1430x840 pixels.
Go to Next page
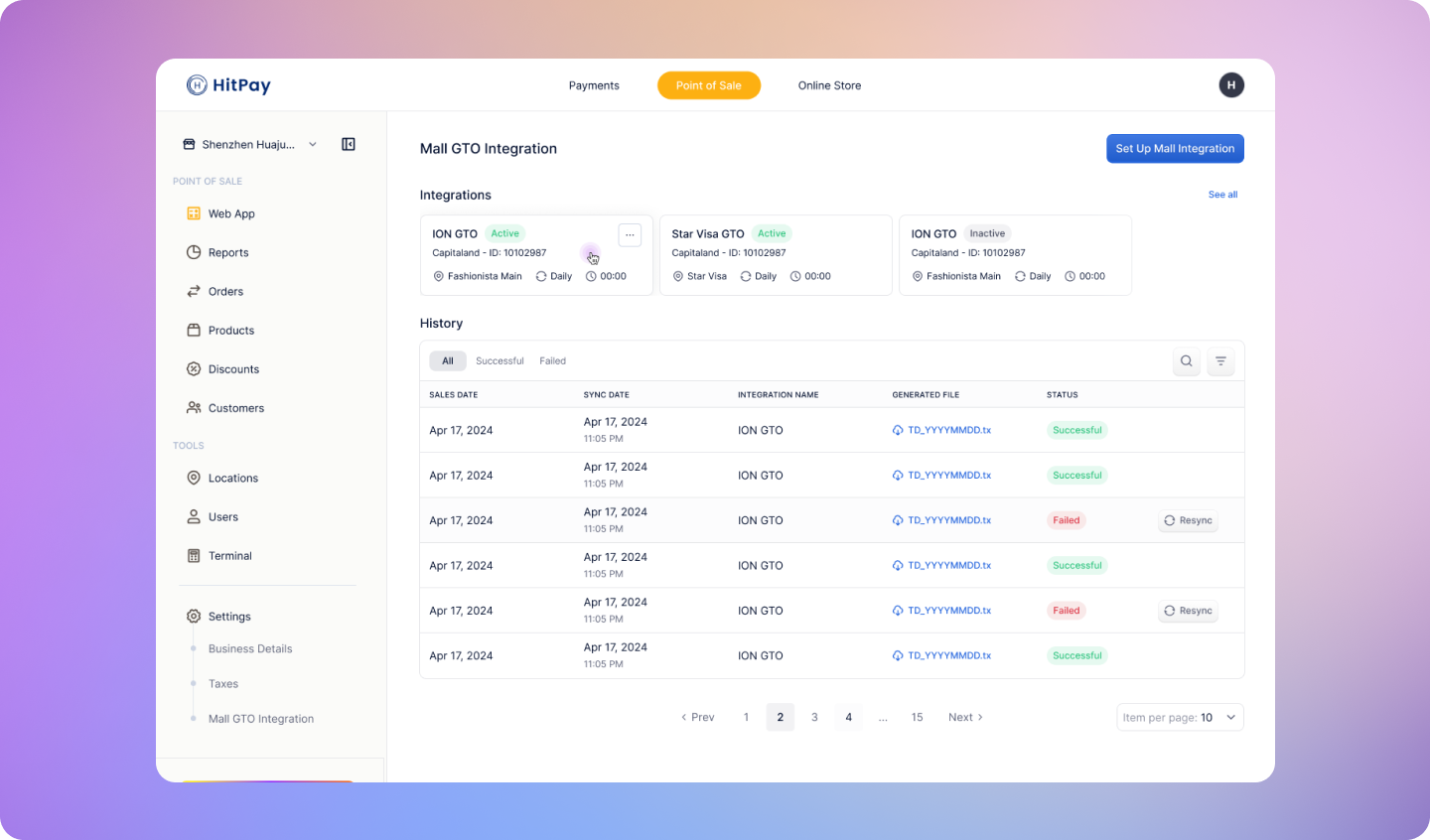[x=965, y=717]
